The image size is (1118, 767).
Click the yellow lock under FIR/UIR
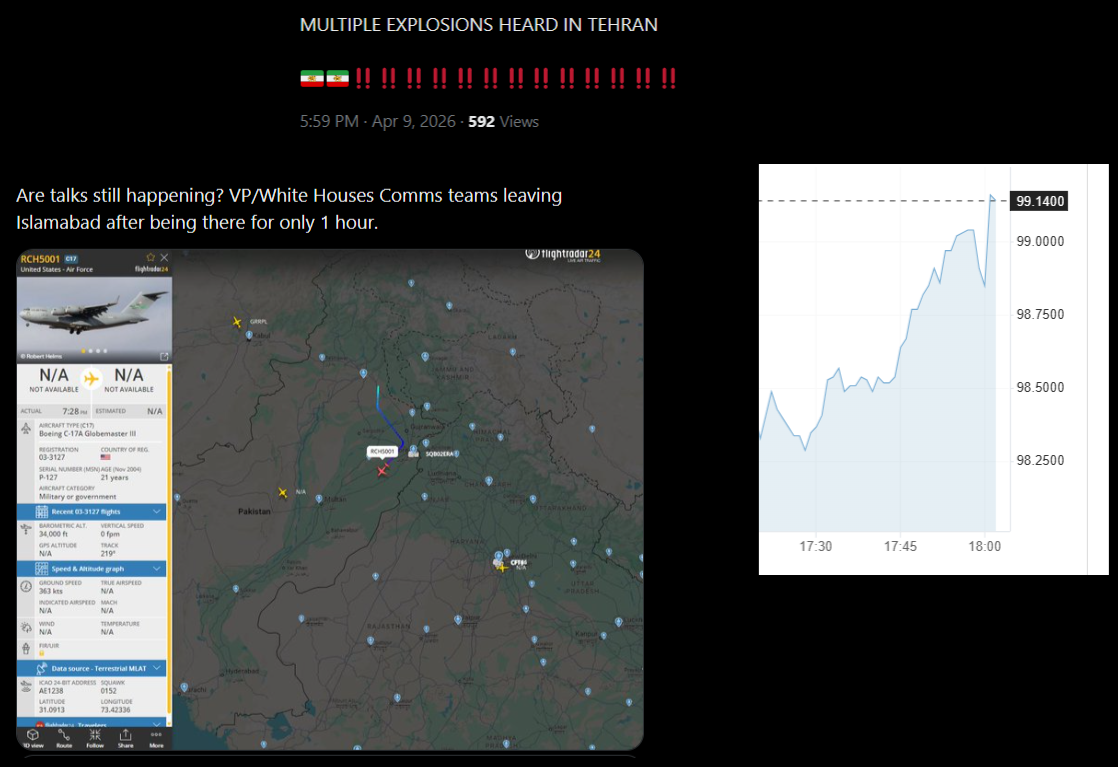41,653
